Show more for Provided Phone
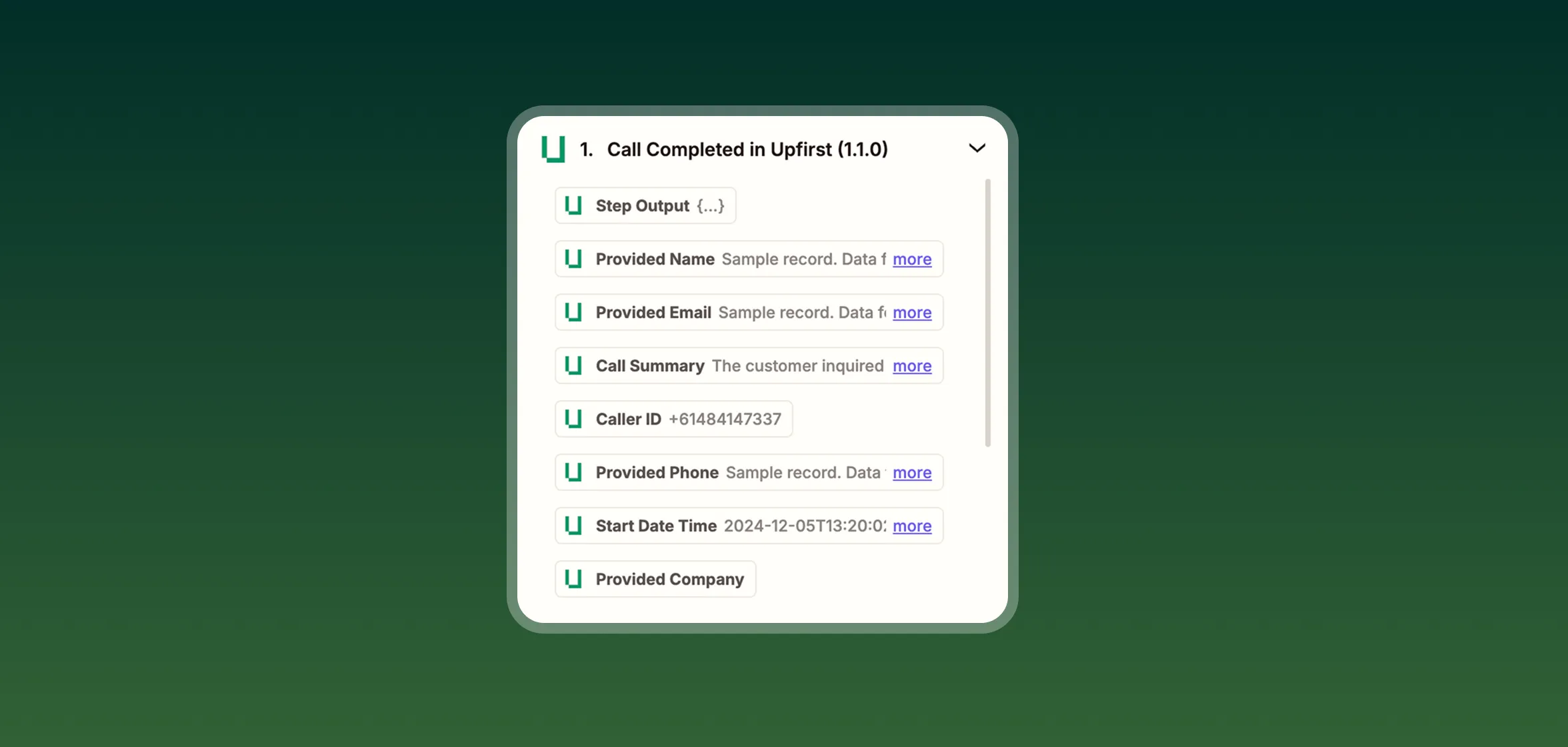Image resolution: width=1568 pixels, height=747 pixels. coord(912,472)
